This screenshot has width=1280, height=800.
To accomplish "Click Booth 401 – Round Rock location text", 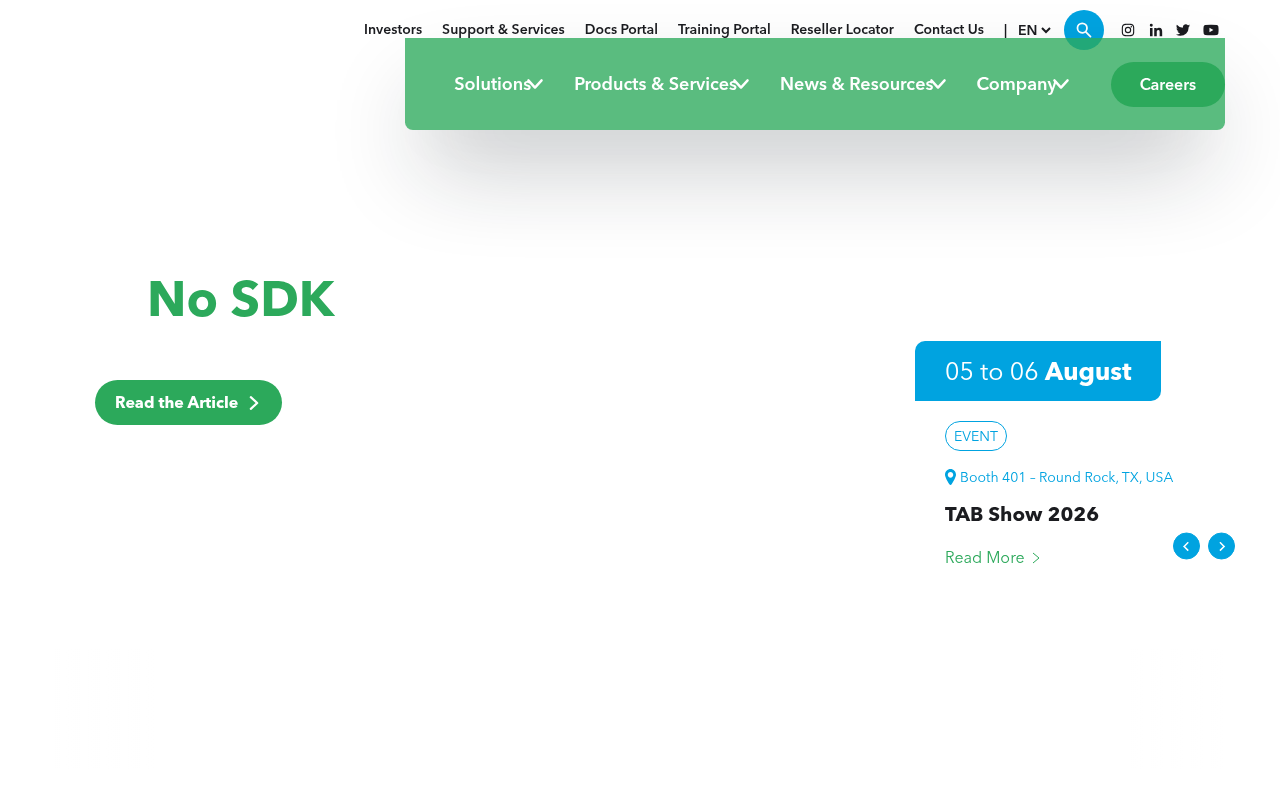I will point(1066,477).
